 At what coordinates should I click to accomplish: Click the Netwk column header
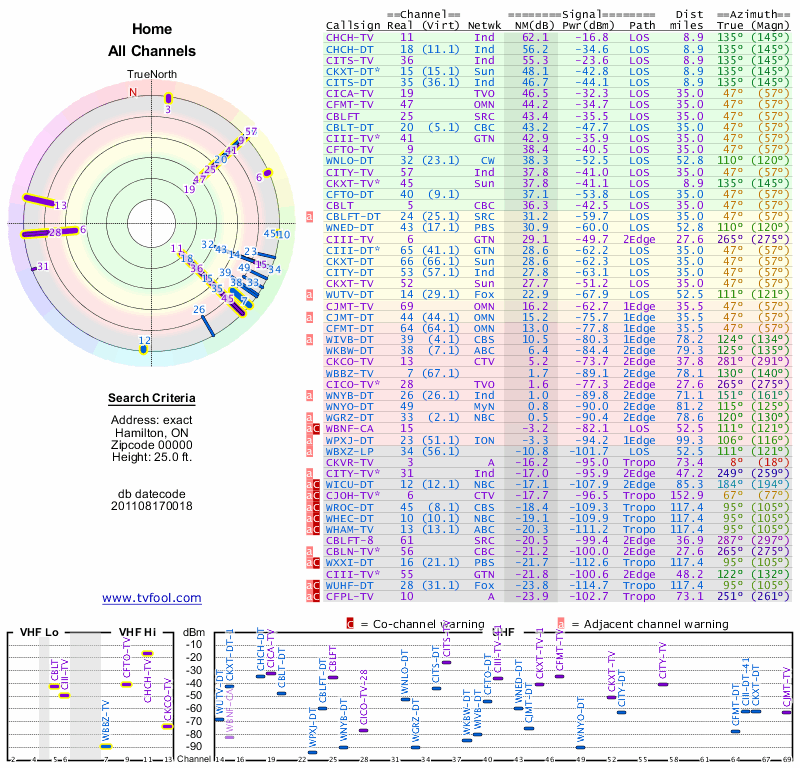[x=484, y=26]
